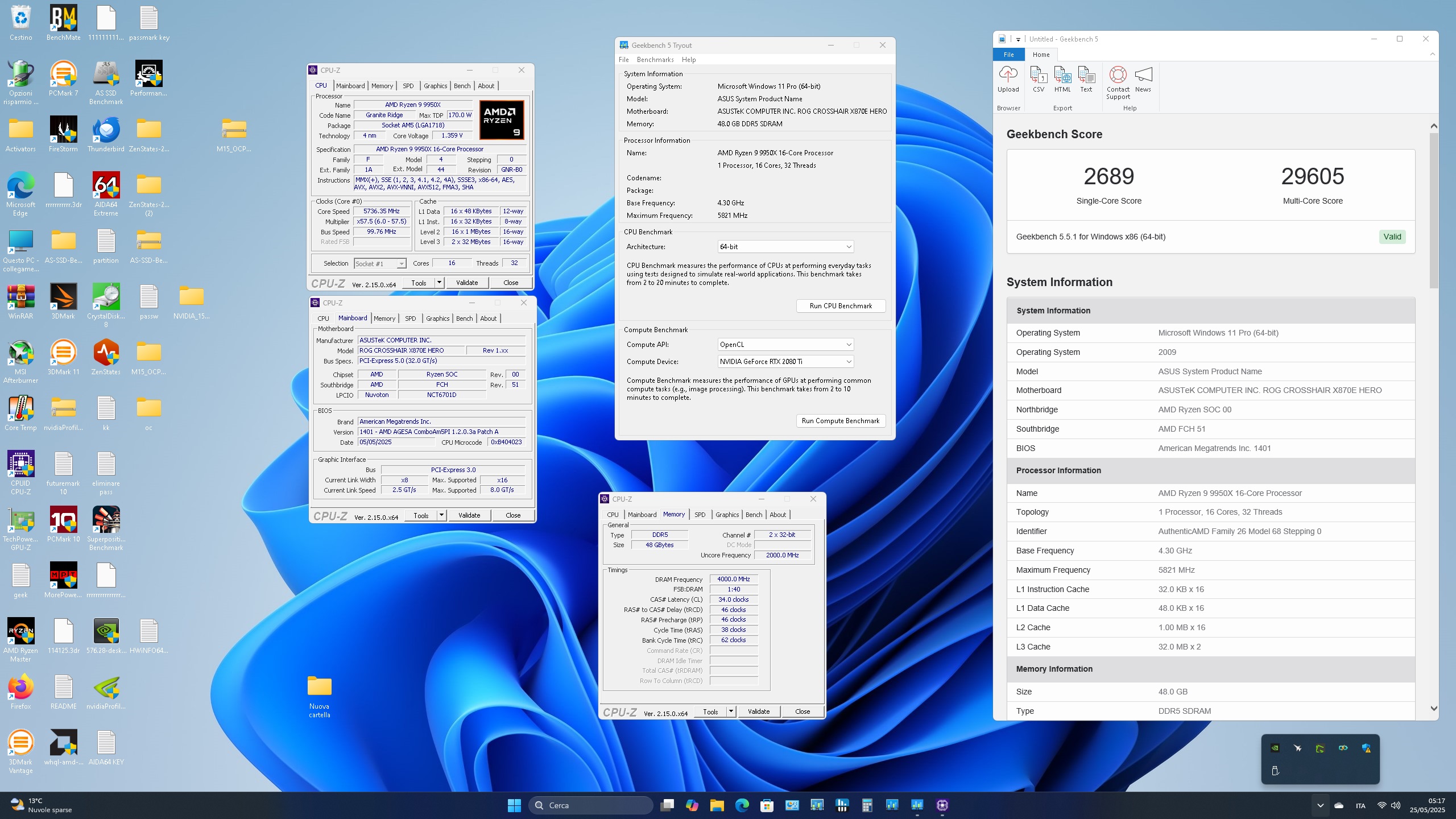Select the MSI Afterburner desktop icon
The image size is (1456, 819).
coord(20,362)
